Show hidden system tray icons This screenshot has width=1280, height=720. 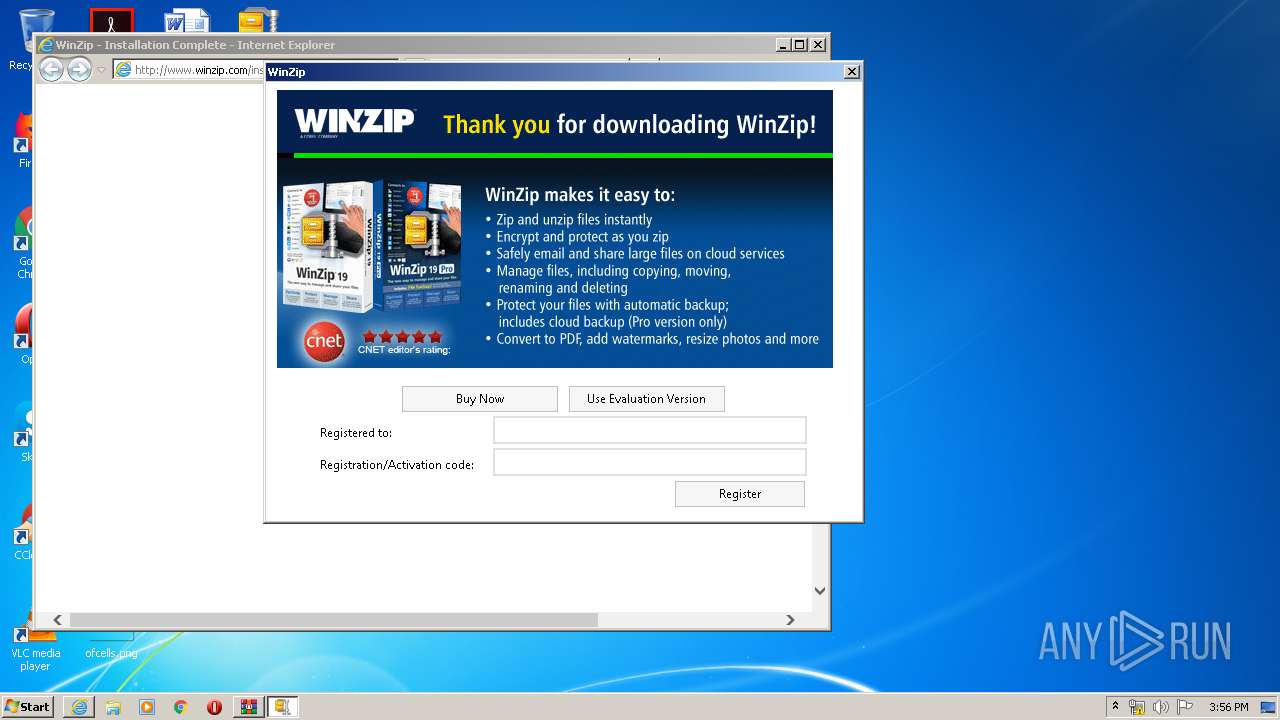point(1115,706)
